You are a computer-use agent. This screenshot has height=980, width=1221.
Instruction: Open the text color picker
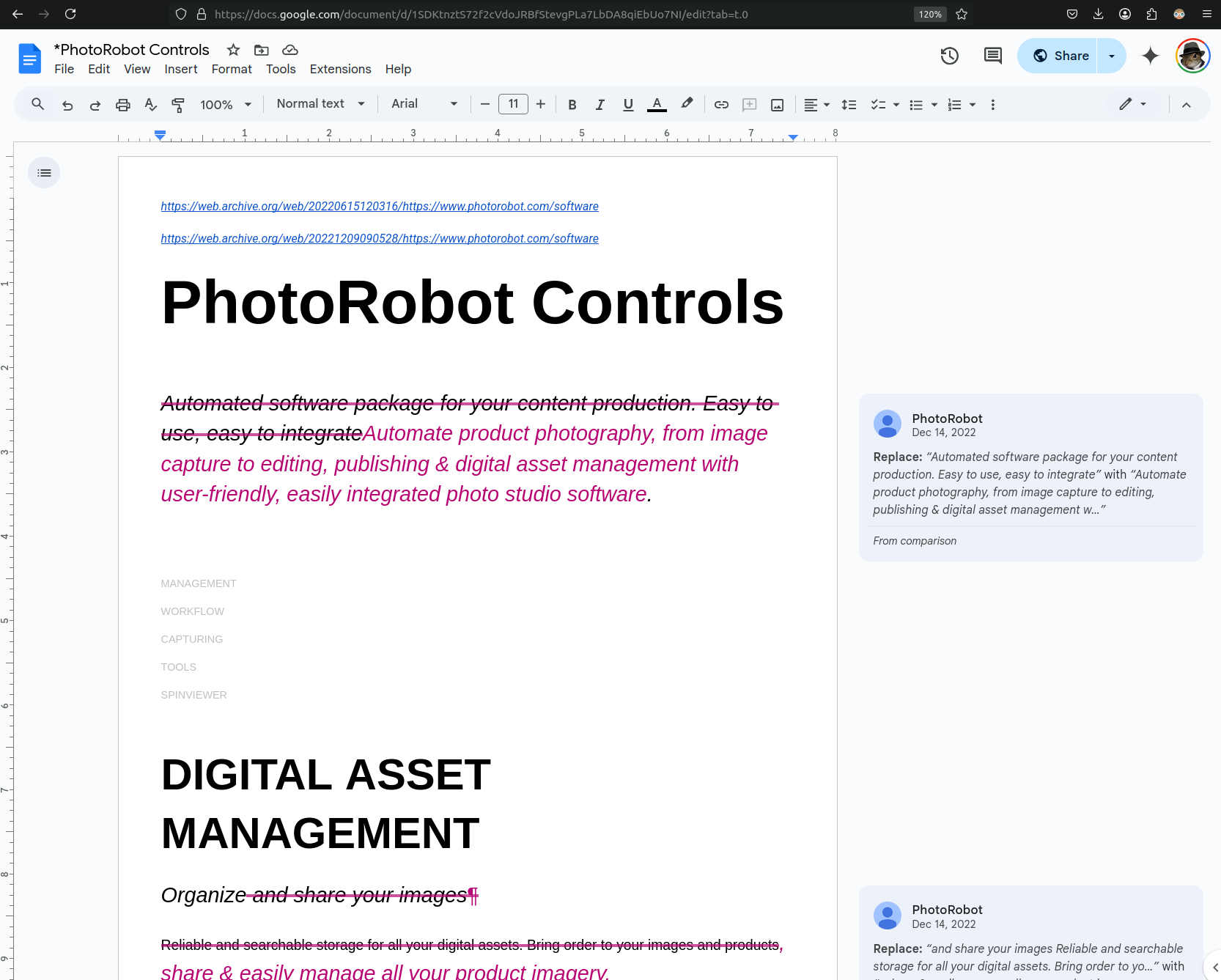[657, 105]
